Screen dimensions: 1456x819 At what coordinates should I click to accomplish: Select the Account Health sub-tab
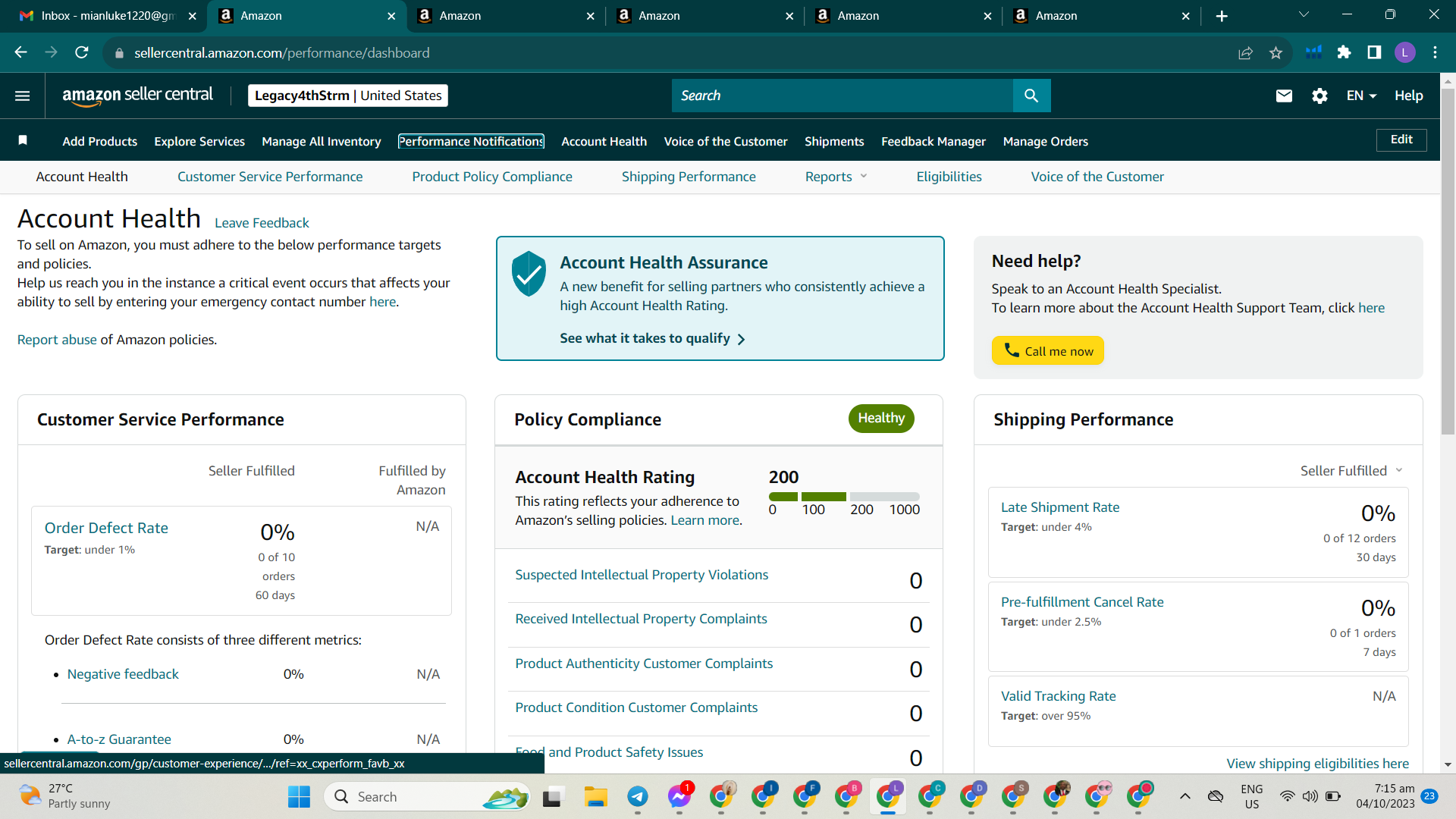point(82,177)
